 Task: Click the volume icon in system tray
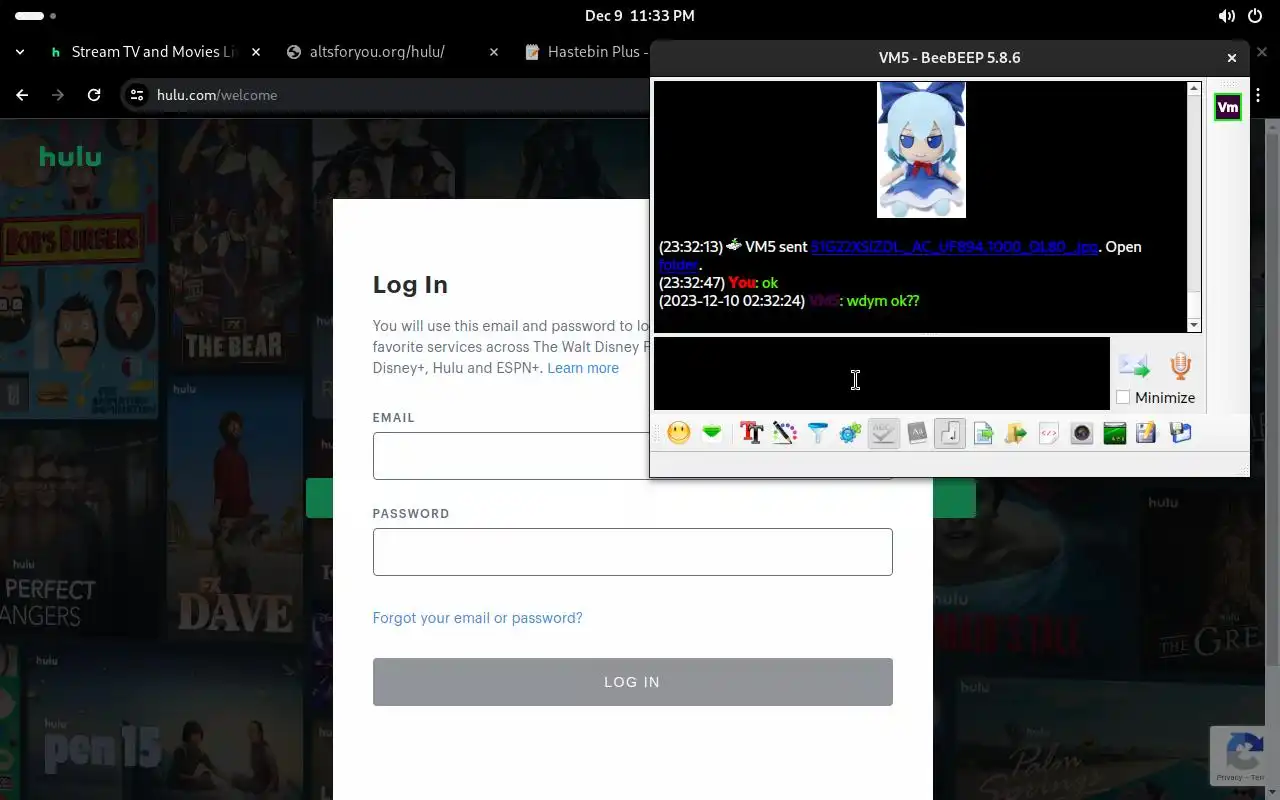point(1226,16)
